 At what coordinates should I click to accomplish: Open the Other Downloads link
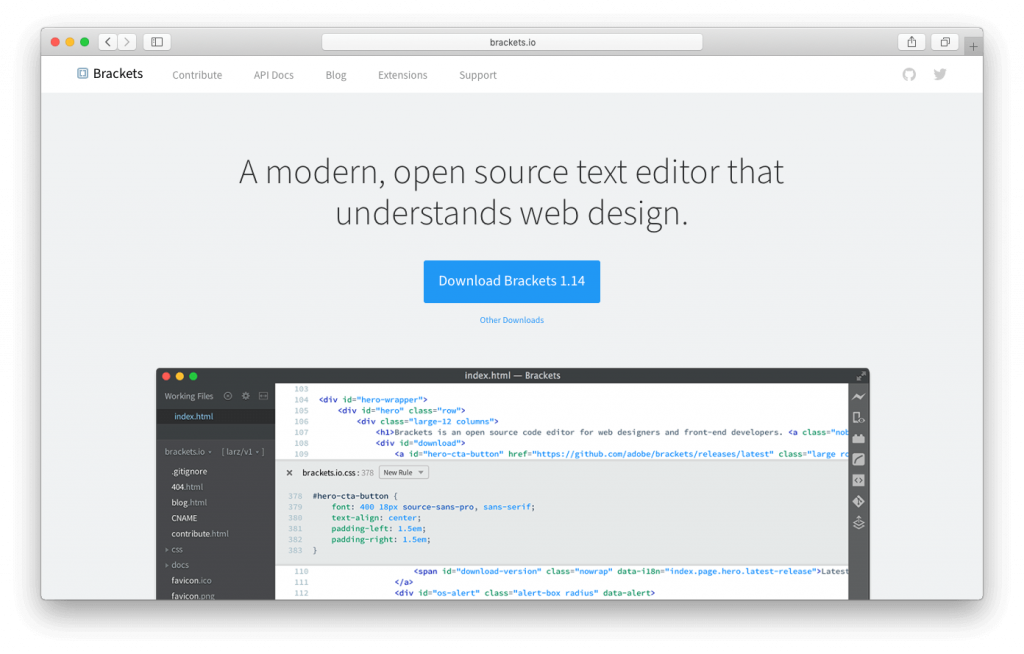pos(511,320)
